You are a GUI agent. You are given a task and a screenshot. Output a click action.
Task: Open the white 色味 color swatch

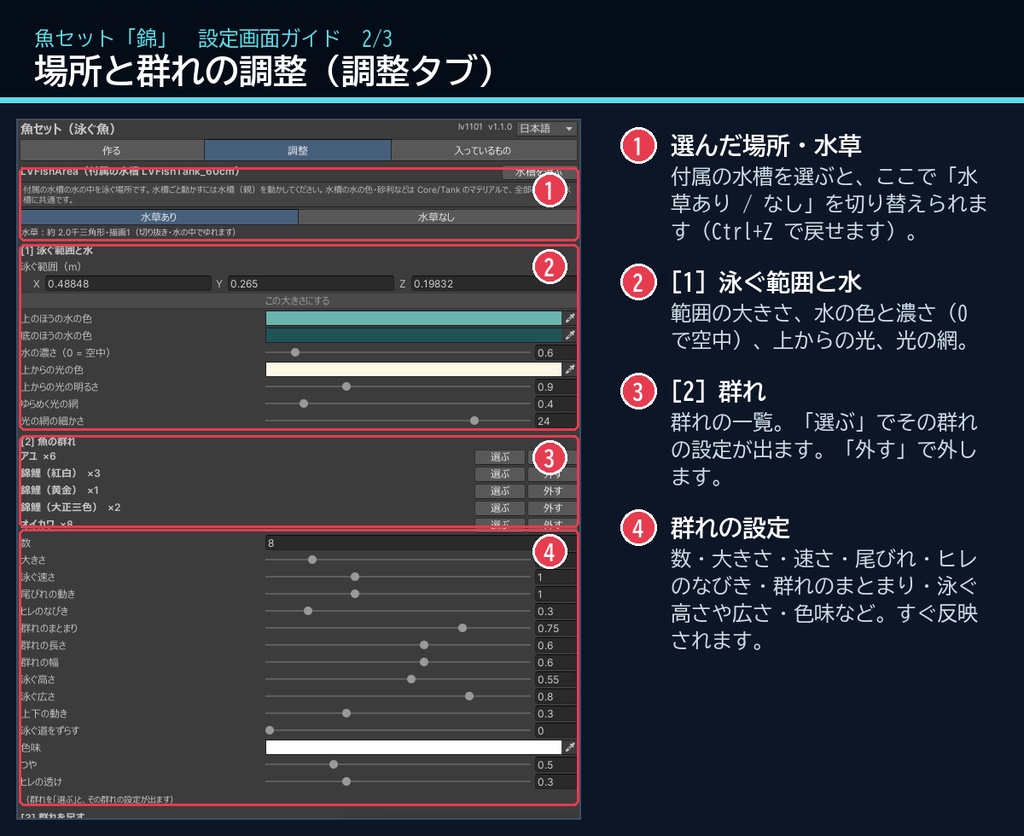(413, 747)
